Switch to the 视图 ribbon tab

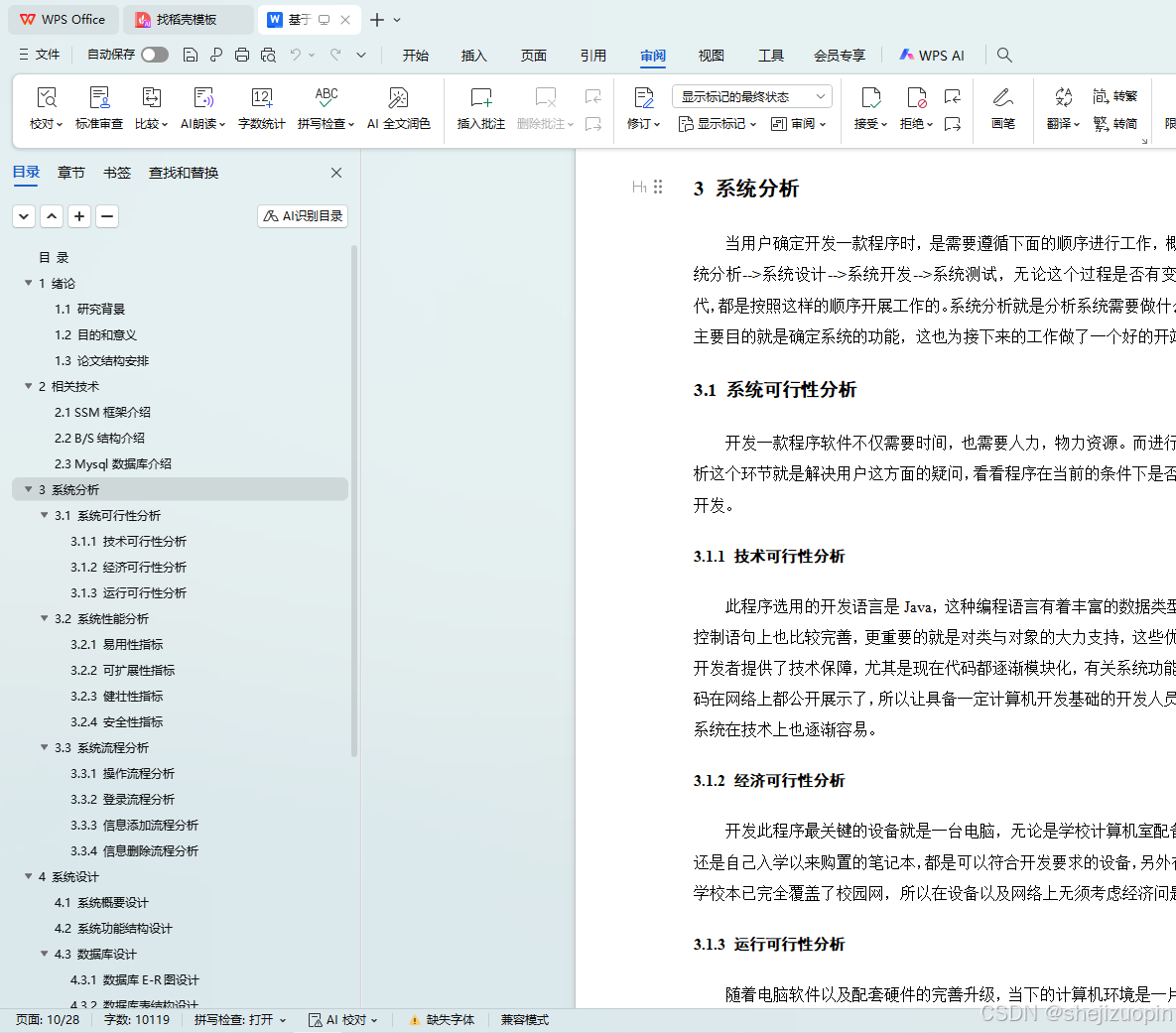tap(711, 56)
